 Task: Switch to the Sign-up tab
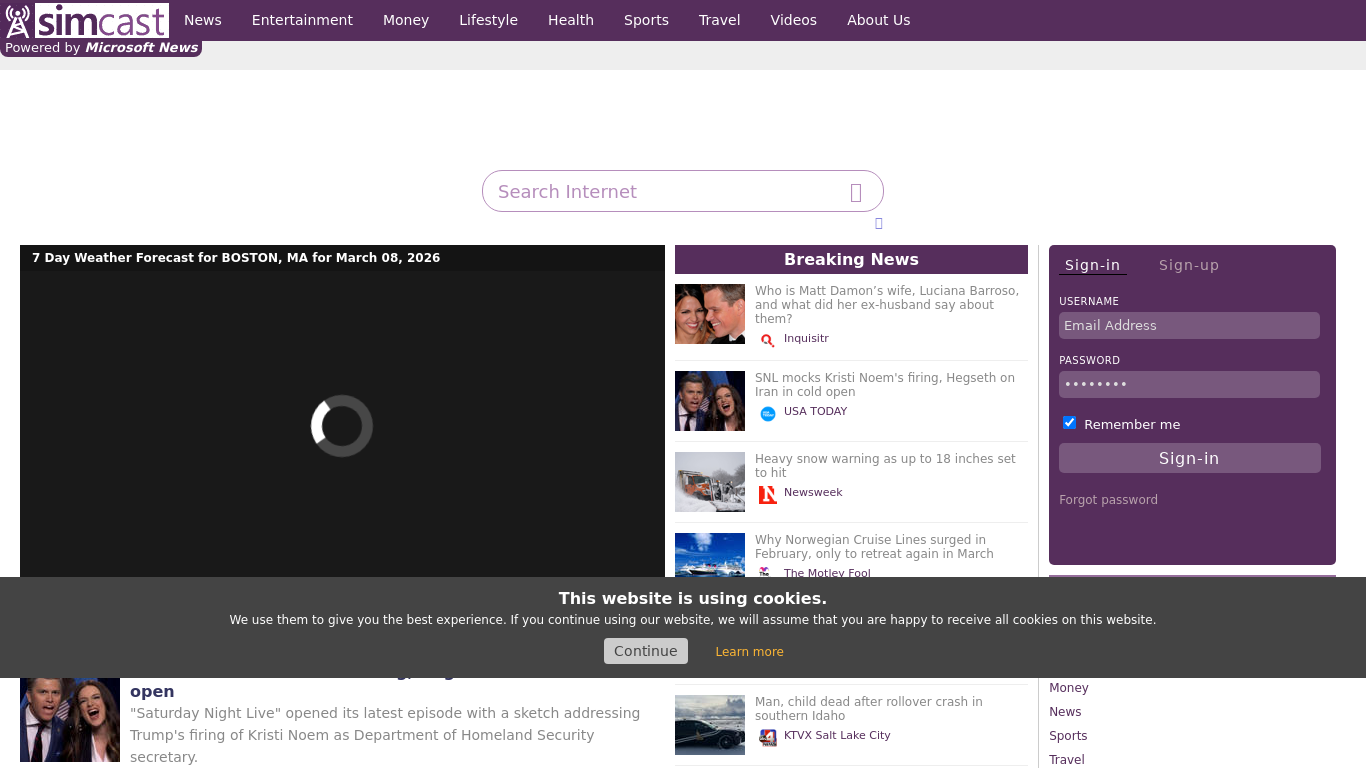click(1188, 265)
